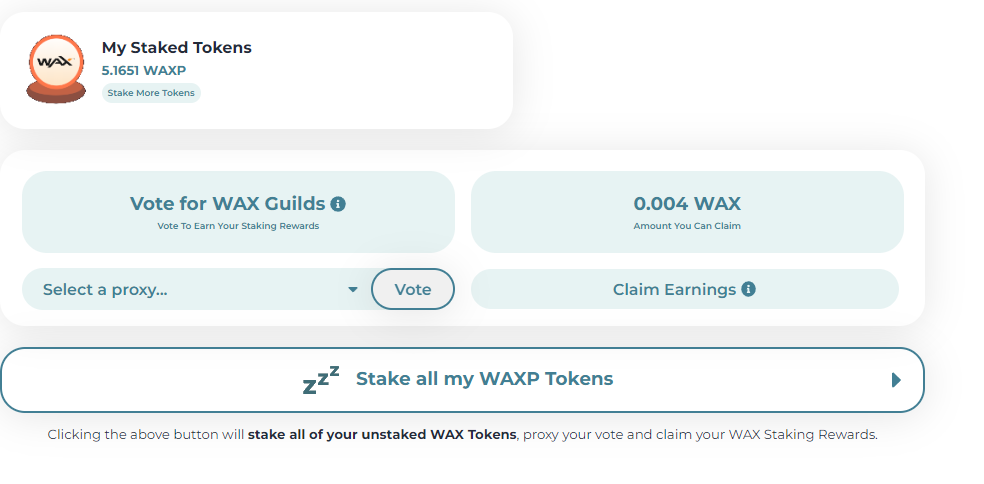Image resolution: width=984 pixels, height=484 pixels.
Task: Select Stake all my WAXP Tokens label
Action: [484, 379]
